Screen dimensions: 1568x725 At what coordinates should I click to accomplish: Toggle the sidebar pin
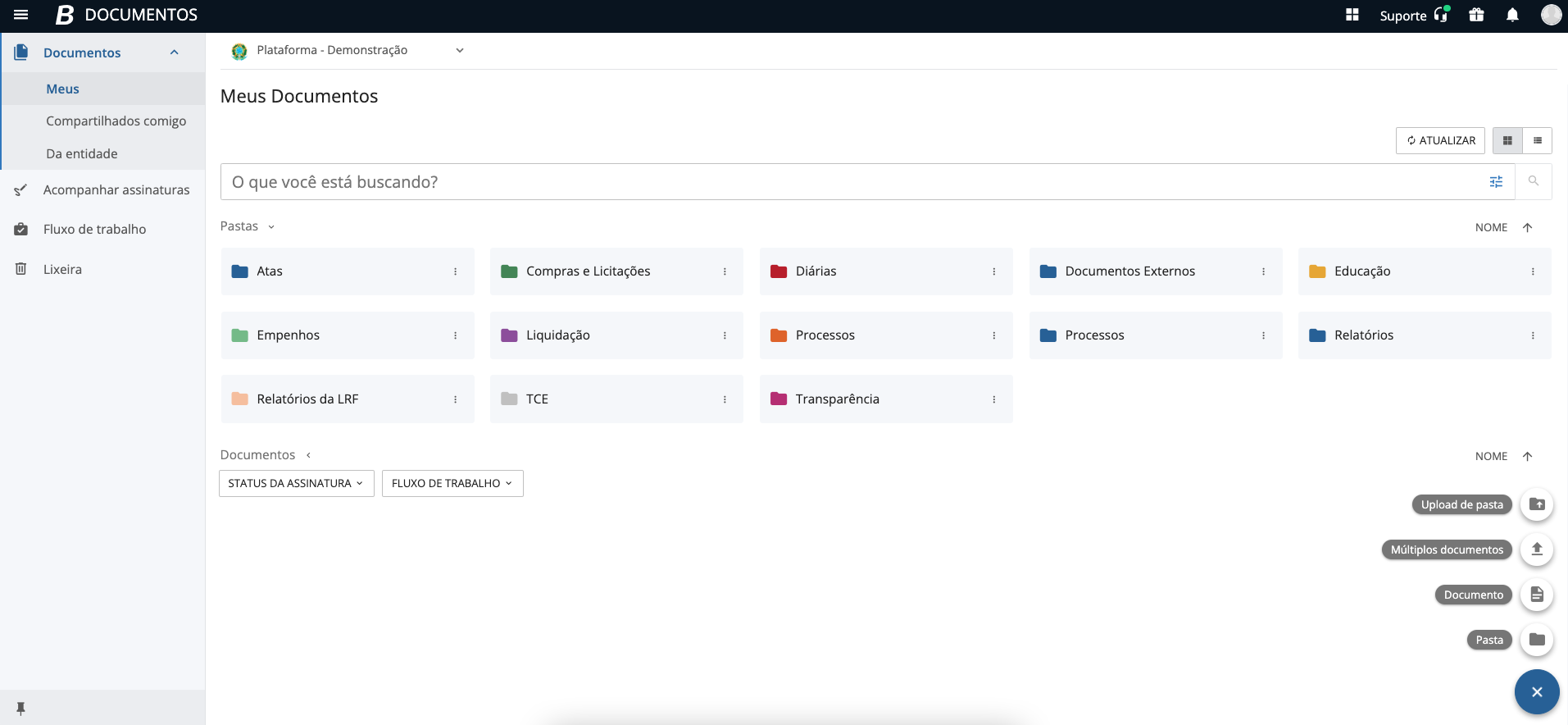tap(21, 708)
